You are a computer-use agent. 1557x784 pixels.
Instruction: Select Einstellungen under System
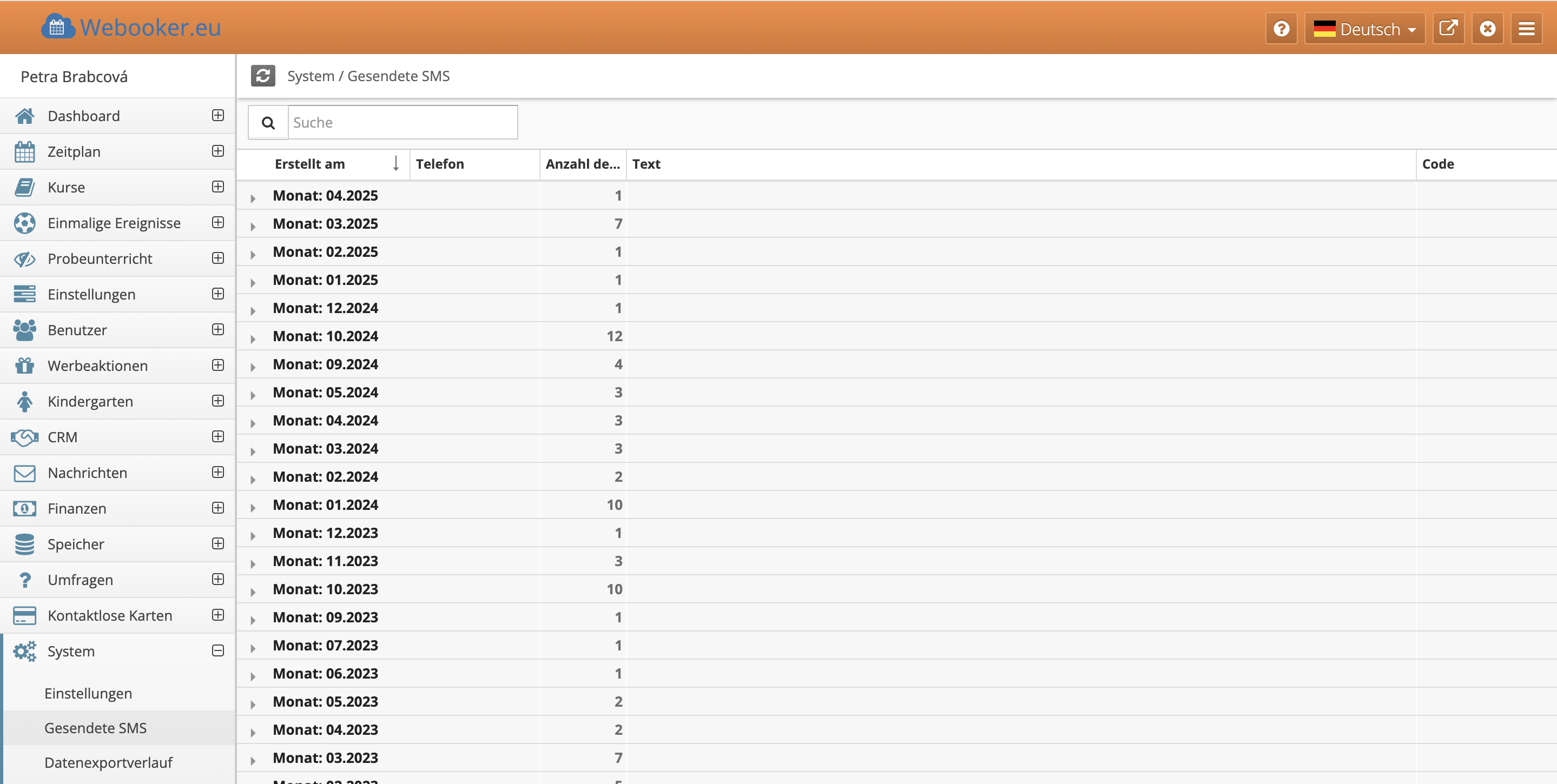88,693
